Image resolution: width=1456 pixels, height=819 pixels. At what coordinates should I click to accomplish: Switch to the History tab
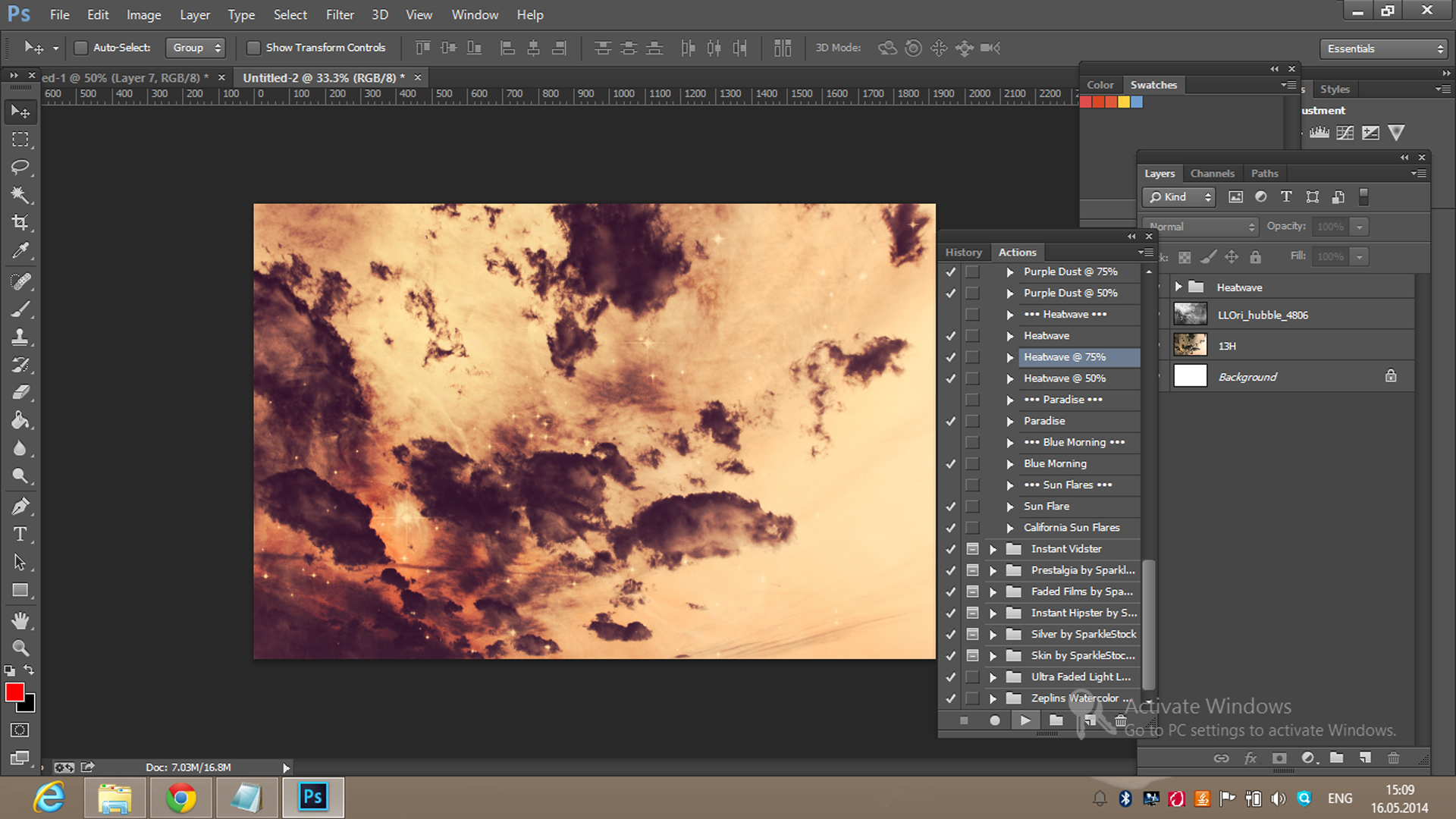963,253
